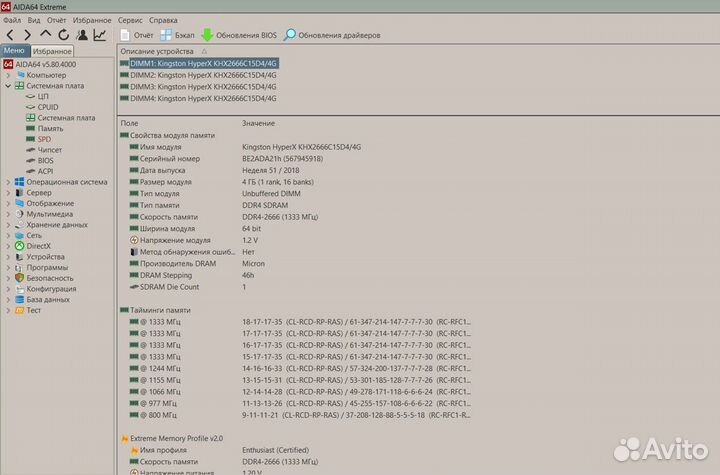
Task: Click the Поле column header
Action: 129,123
